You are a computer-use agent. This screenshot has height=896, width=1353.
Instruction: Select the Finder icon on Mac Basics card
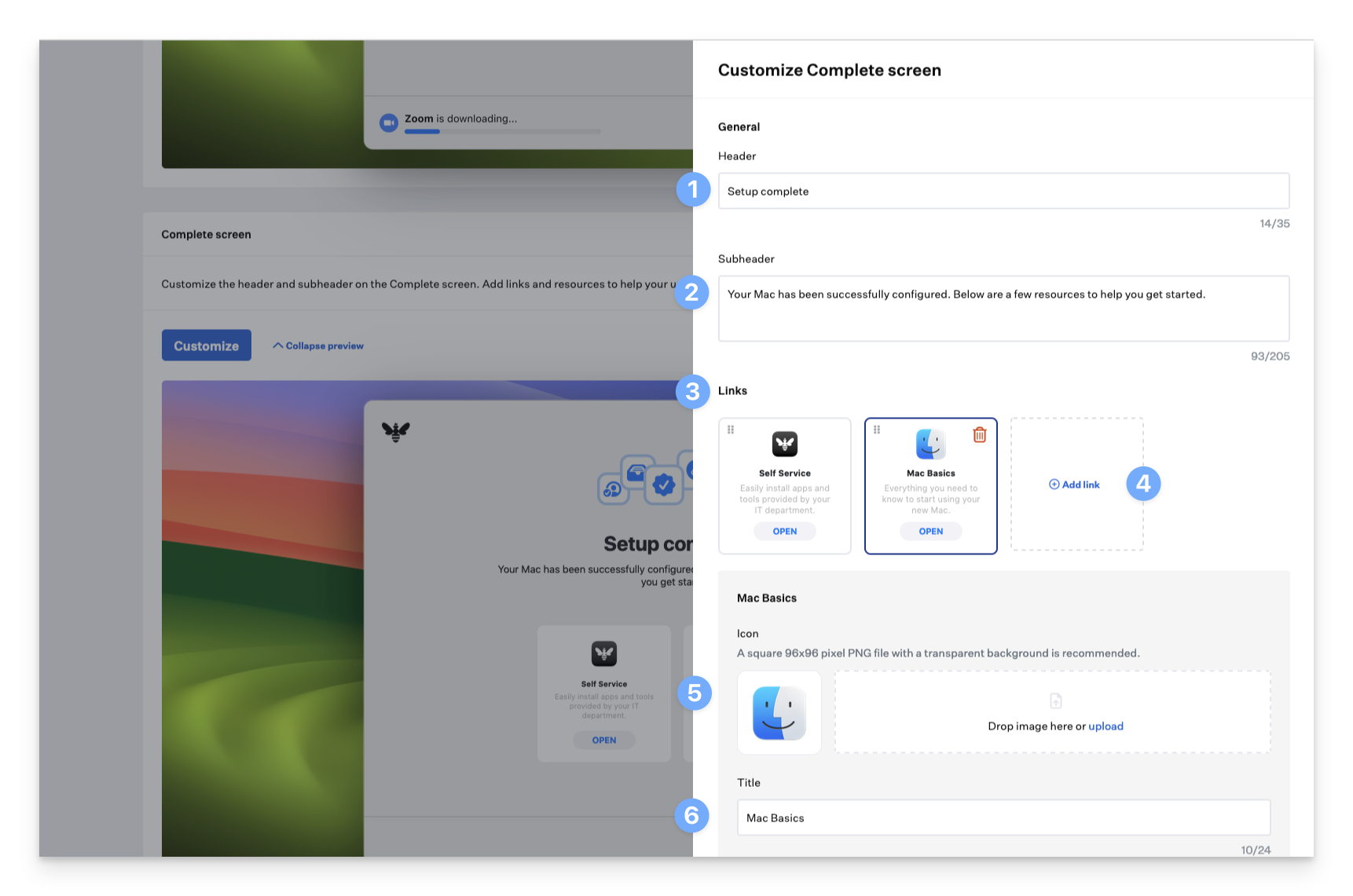click(931, 444)
